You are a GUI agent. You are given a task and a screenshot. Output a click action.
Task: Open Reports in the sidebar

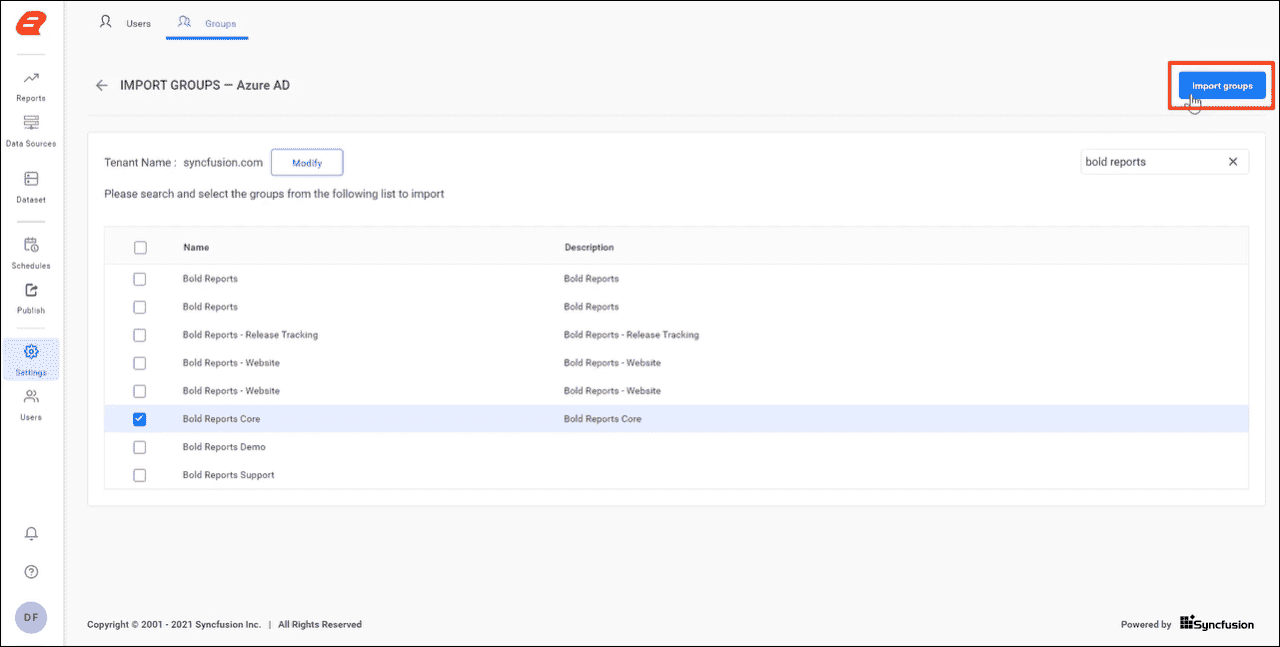[x=31, y=86]
